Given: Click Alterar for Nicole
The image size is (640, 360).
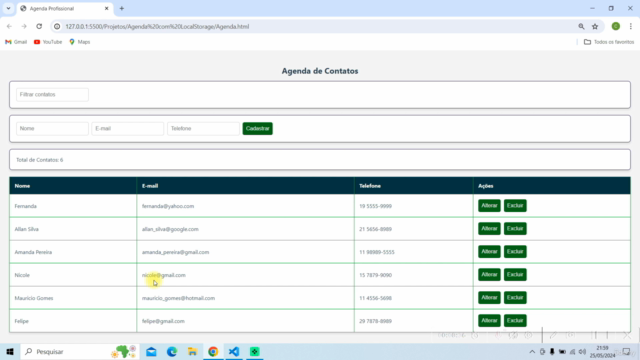Looking at the screenshot, I should coord(489,275).
